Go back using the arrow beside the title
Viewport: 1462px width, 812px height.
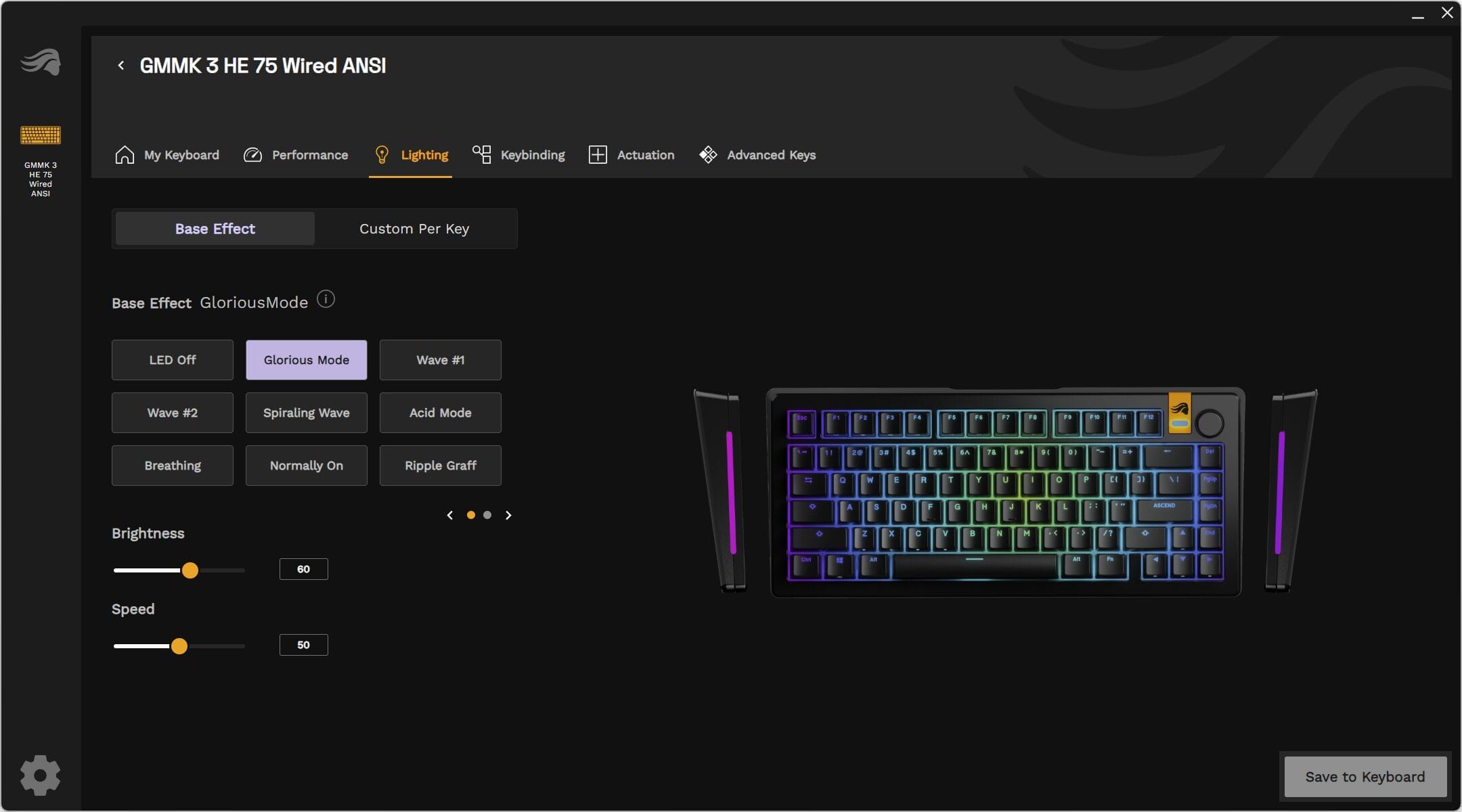pos(120,66)
